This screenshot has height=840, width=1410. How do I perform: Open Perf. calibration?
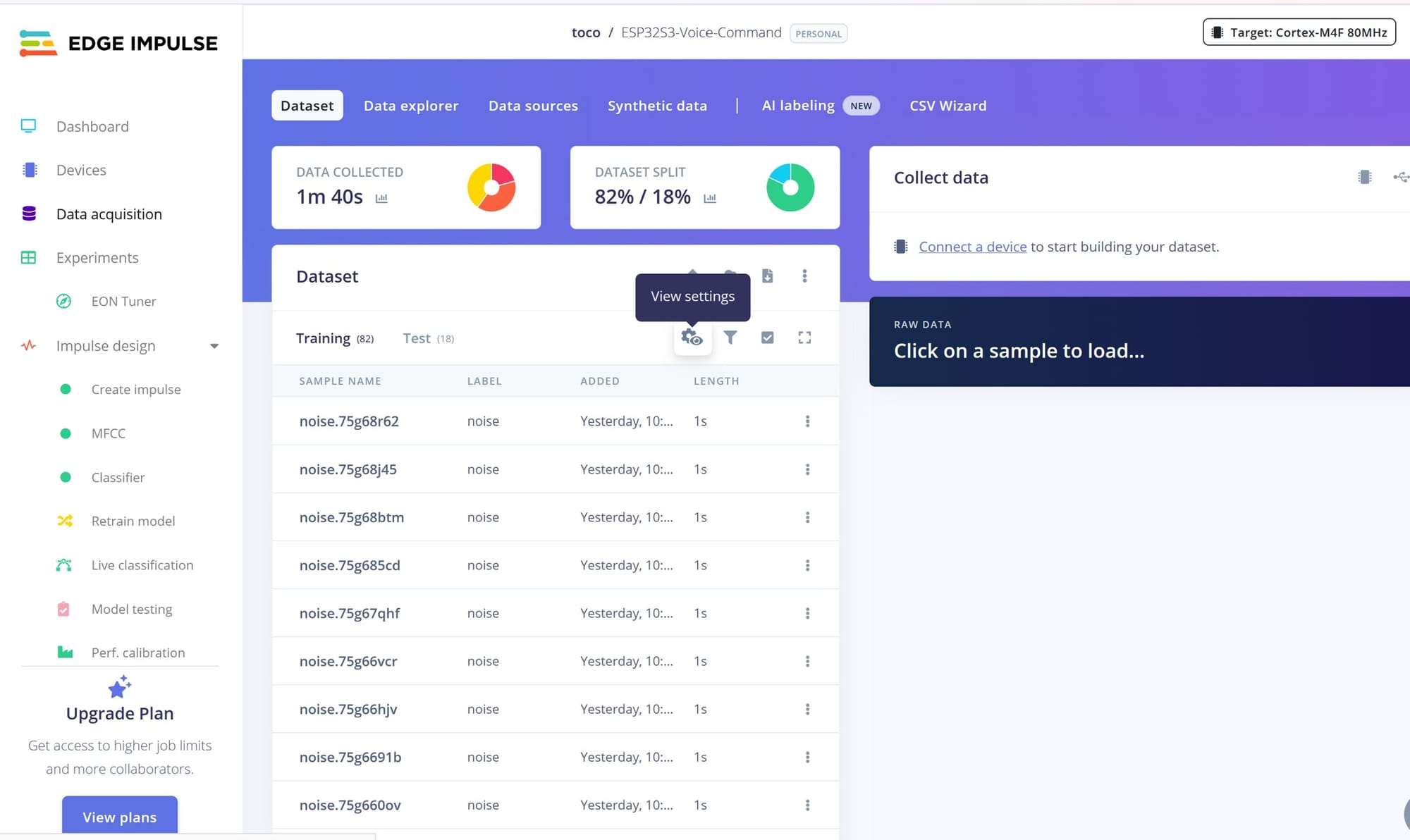tap(137, 653)
